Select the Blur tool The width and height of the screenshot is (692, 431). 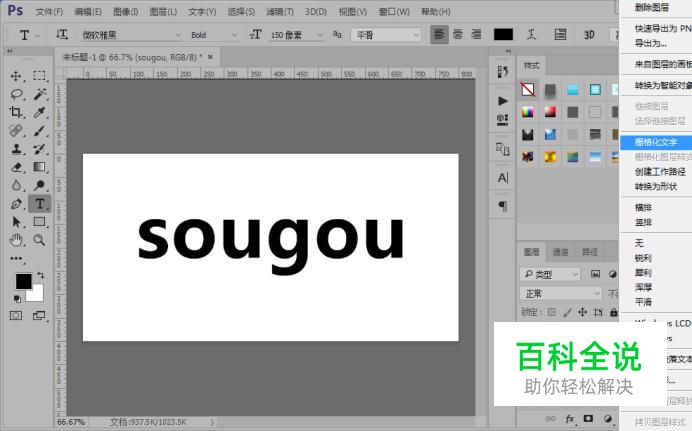(16, 185)
